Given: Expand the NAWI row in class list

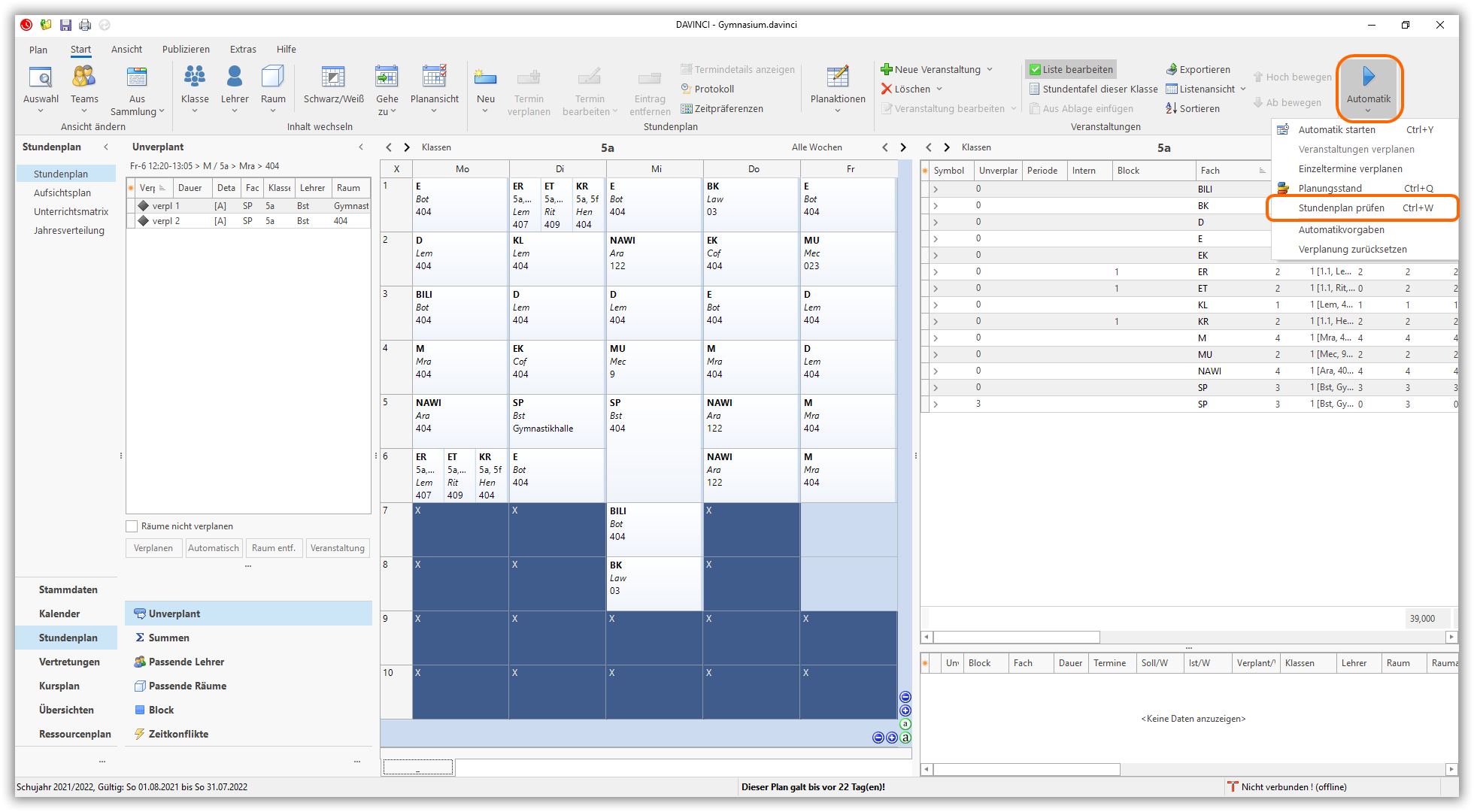Looking at the screenshot, I should pos(936,371).
